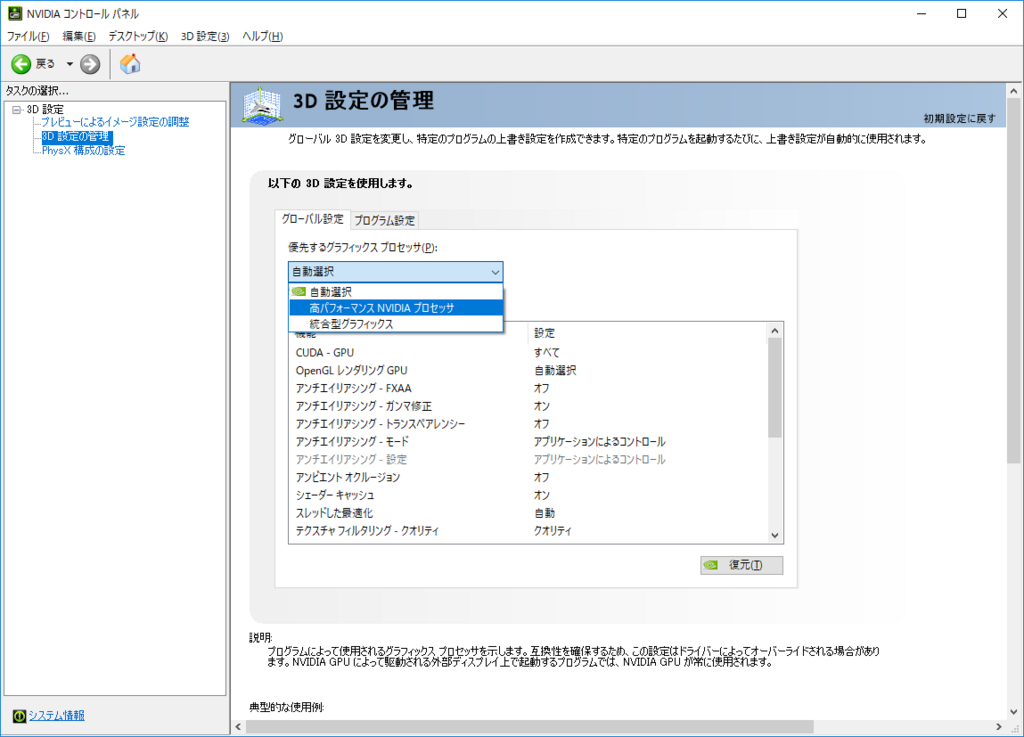Screen dimensions: 1024x737
Task: Click horizontal scrollbar right arrow
Action: (x=999, y=727)
